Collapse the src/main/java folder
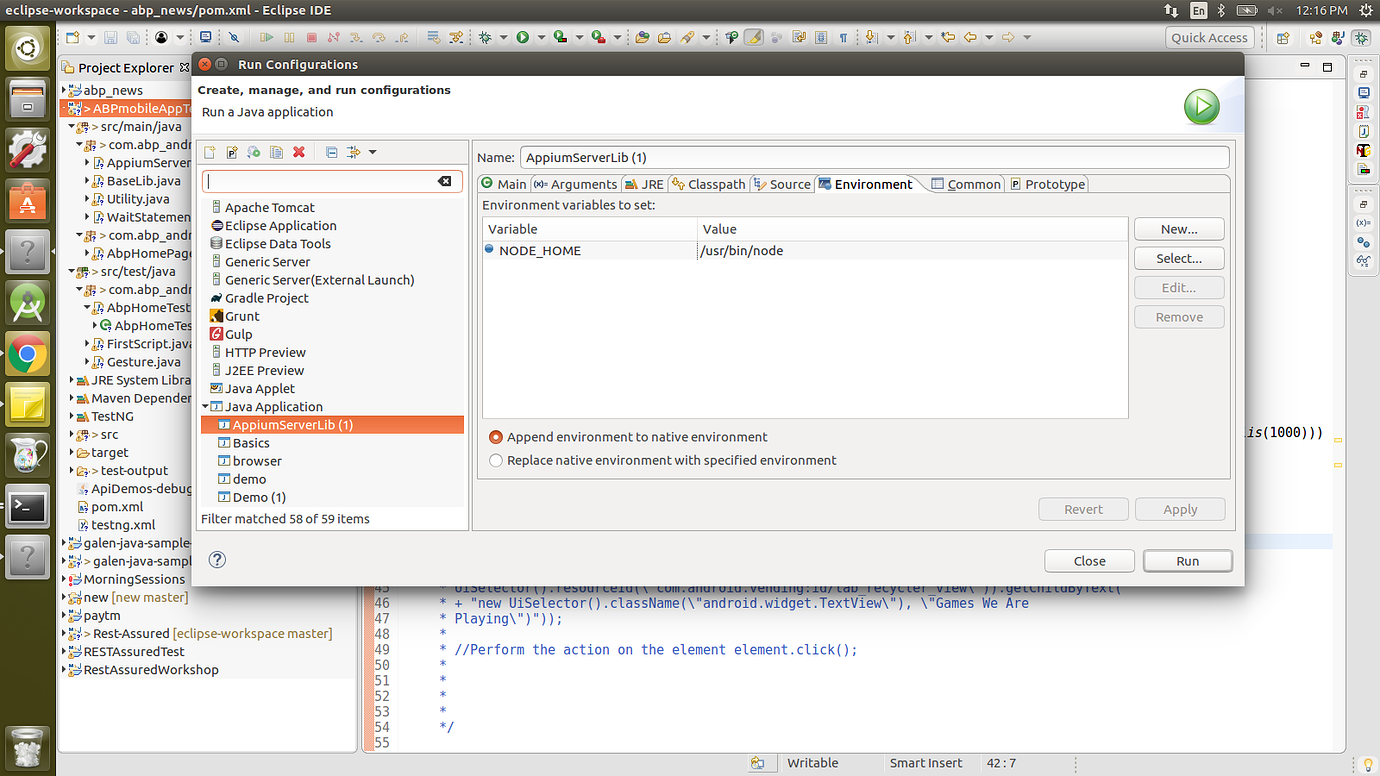This screenshot has height=776, width=1380. (x=72, y=127)
